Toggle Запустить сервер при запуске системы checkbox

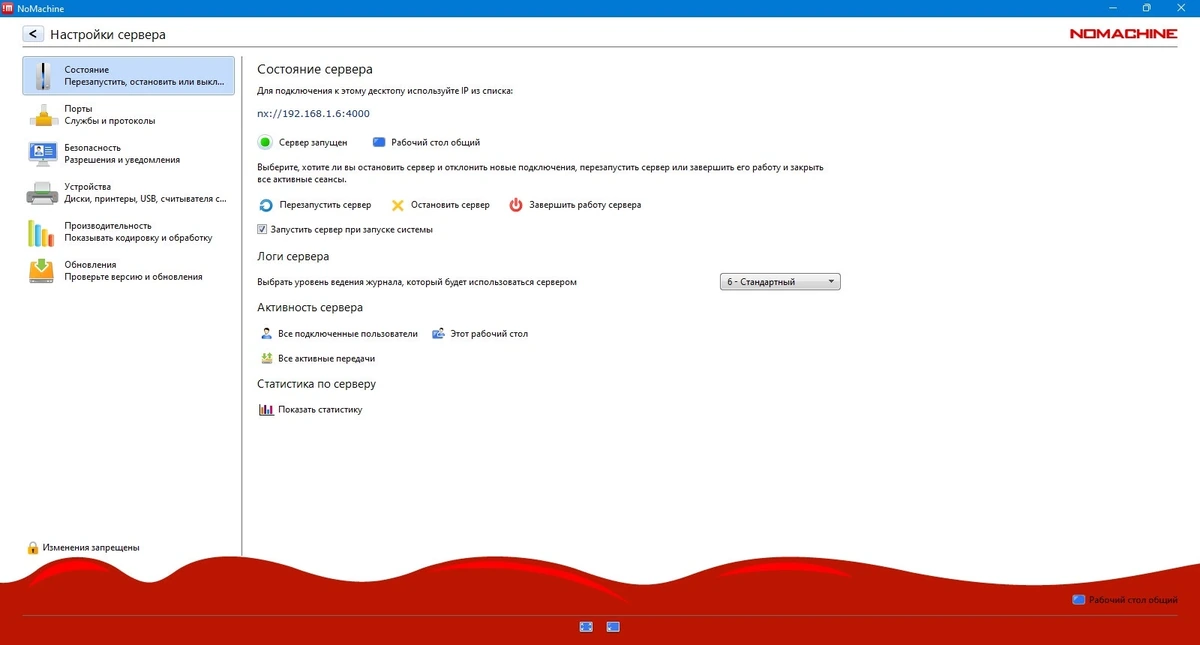[x=263, y=229]
